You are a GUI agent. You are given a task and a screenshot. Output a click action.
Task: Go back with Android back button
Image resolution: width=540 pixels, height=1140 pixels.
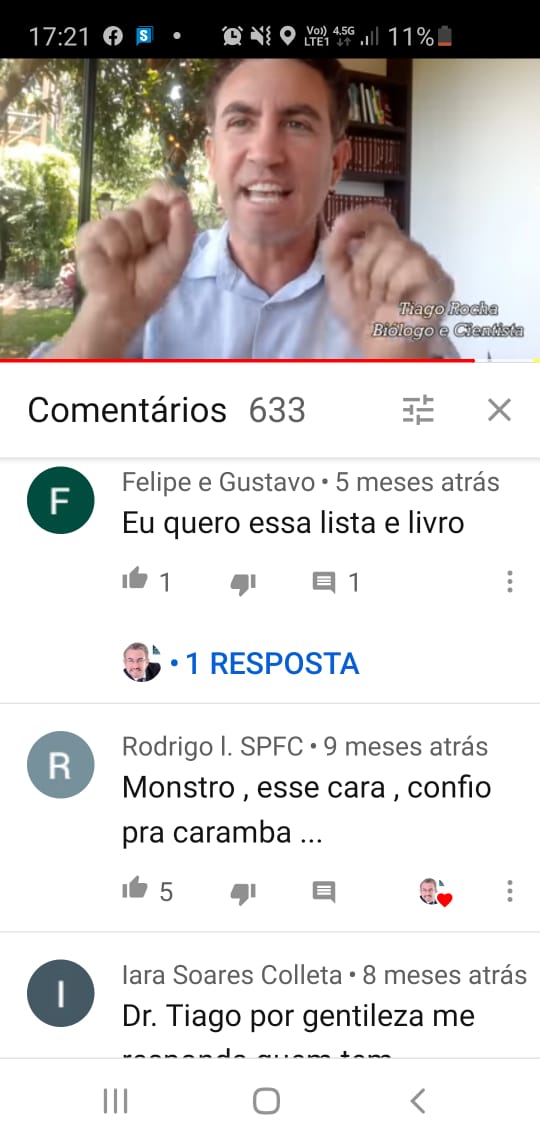(418, 1101)
